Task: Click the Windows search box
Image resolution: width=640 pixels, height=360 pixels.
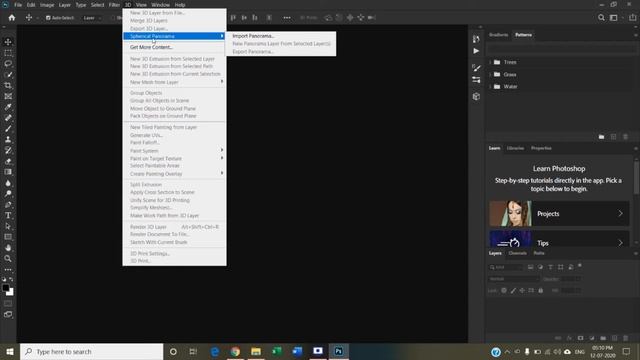Action: 91,351
